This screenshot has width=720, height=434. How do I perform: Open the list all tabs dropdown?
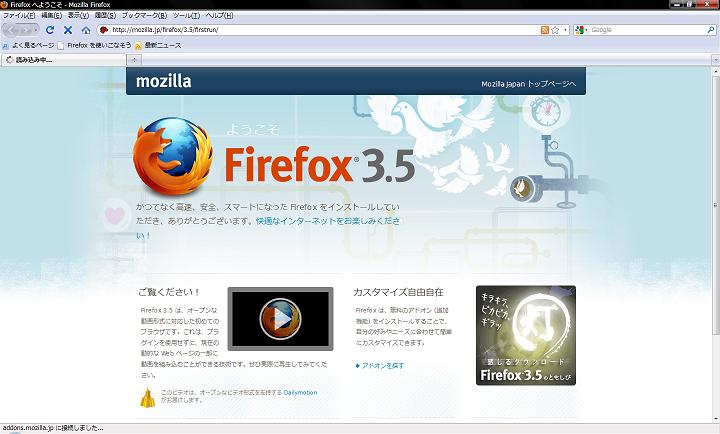(x=715, y=60)
